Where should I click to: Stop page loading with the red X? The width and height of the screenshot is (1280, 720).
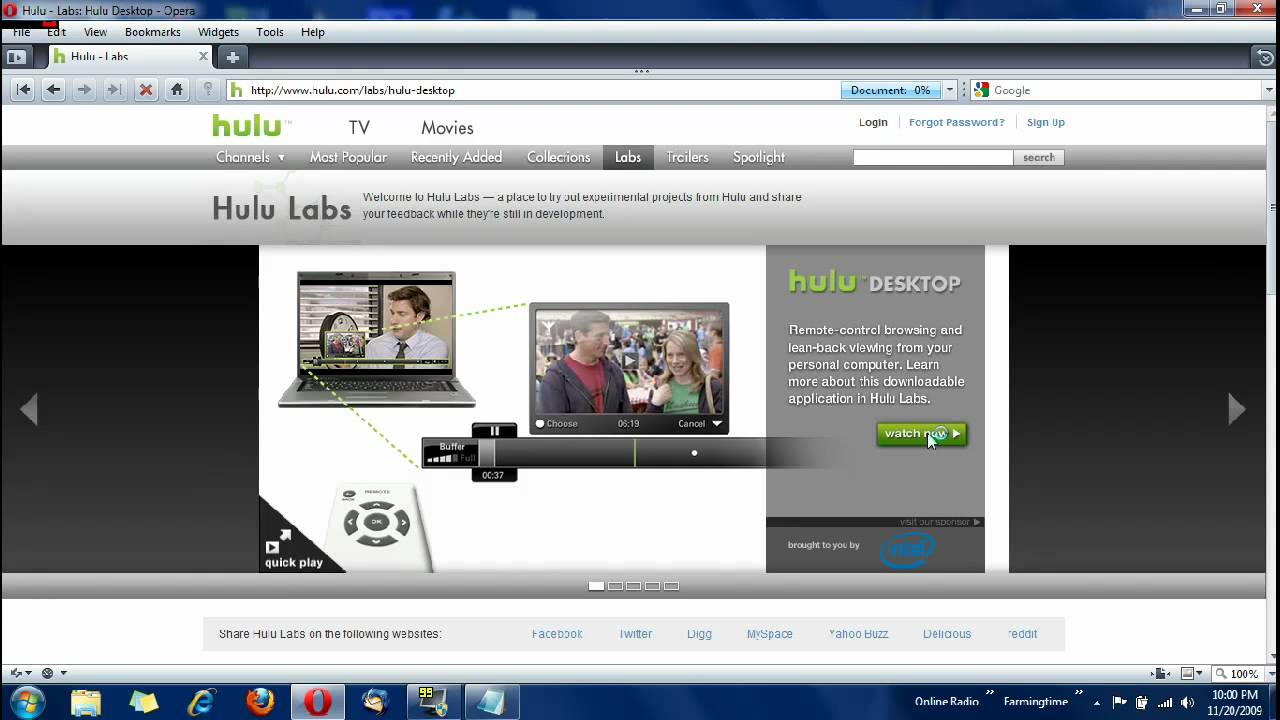pos(146,90)
